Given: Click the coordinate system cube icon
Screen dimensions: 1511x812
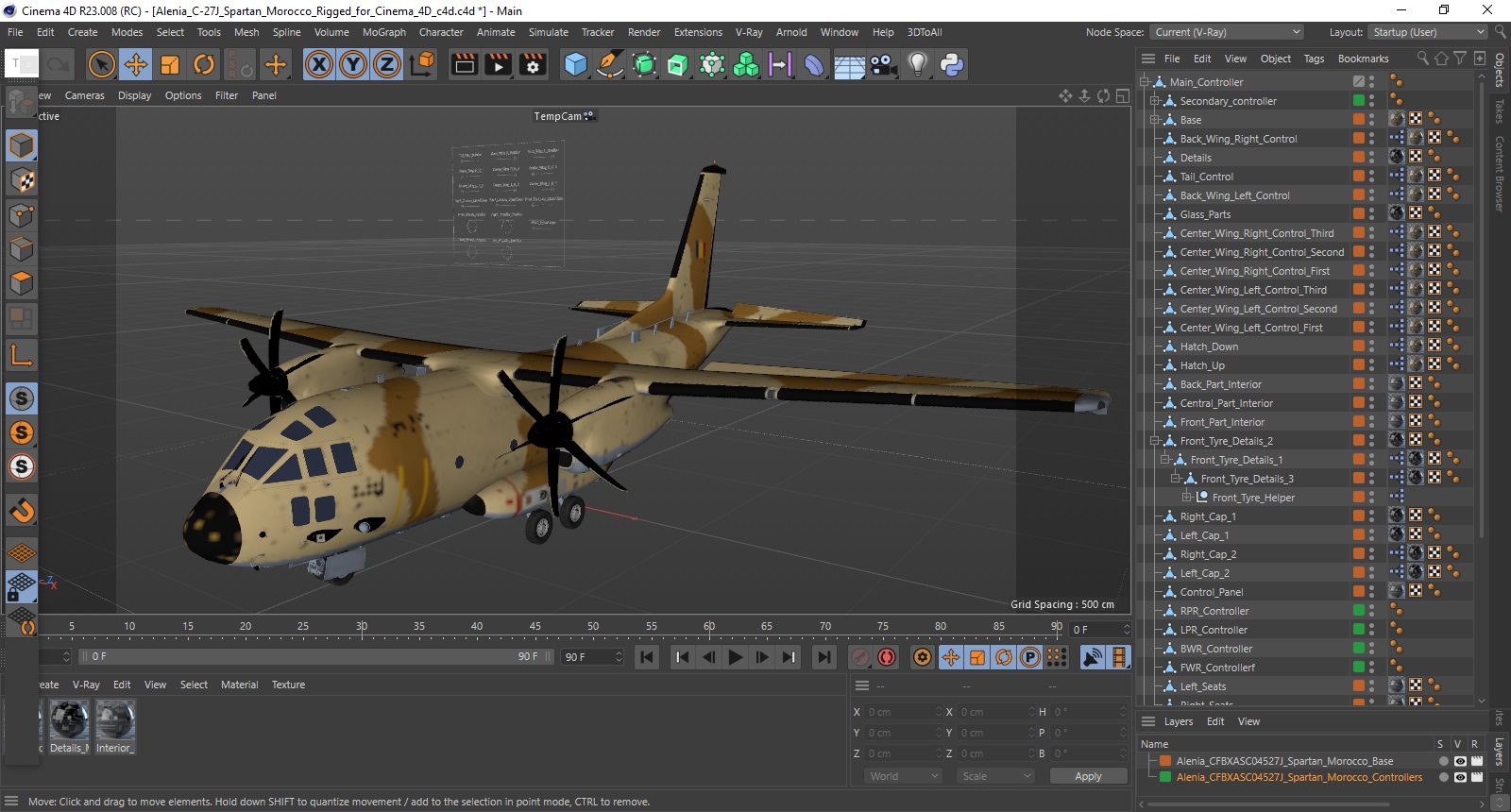Looking at the screenshot, I should click(x=422, y=64).
